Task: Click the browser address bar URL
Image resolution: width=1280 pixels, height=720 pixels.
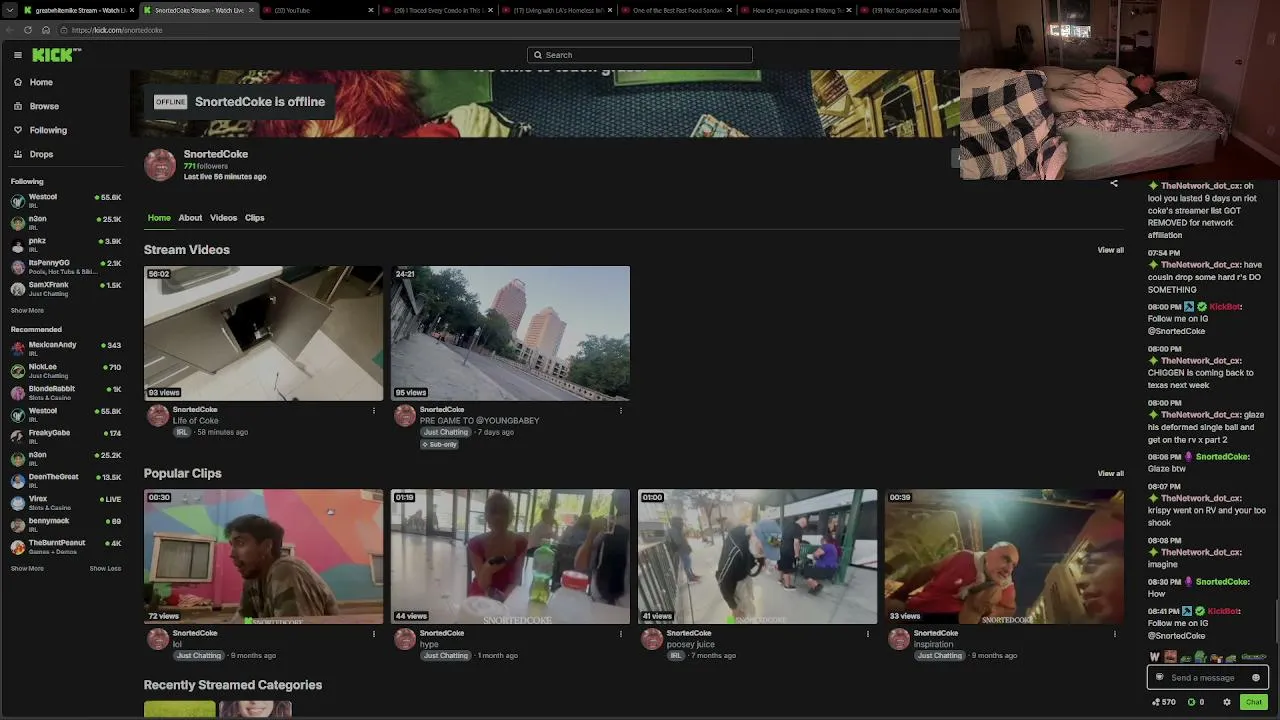Action: 117,30
